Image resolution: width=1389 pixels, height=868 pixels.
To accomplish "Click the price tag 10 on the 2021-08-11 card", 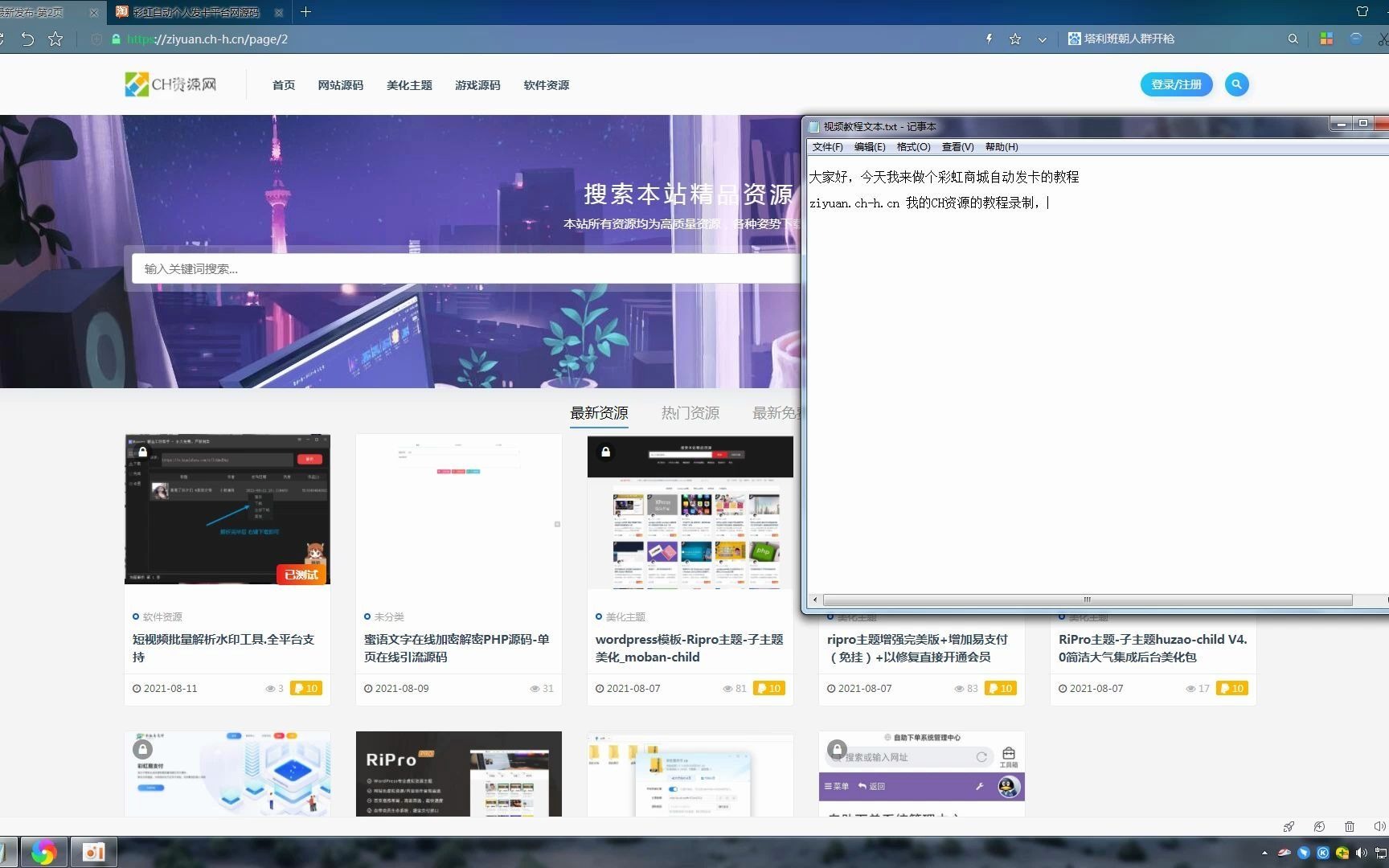I will (306, 688).
